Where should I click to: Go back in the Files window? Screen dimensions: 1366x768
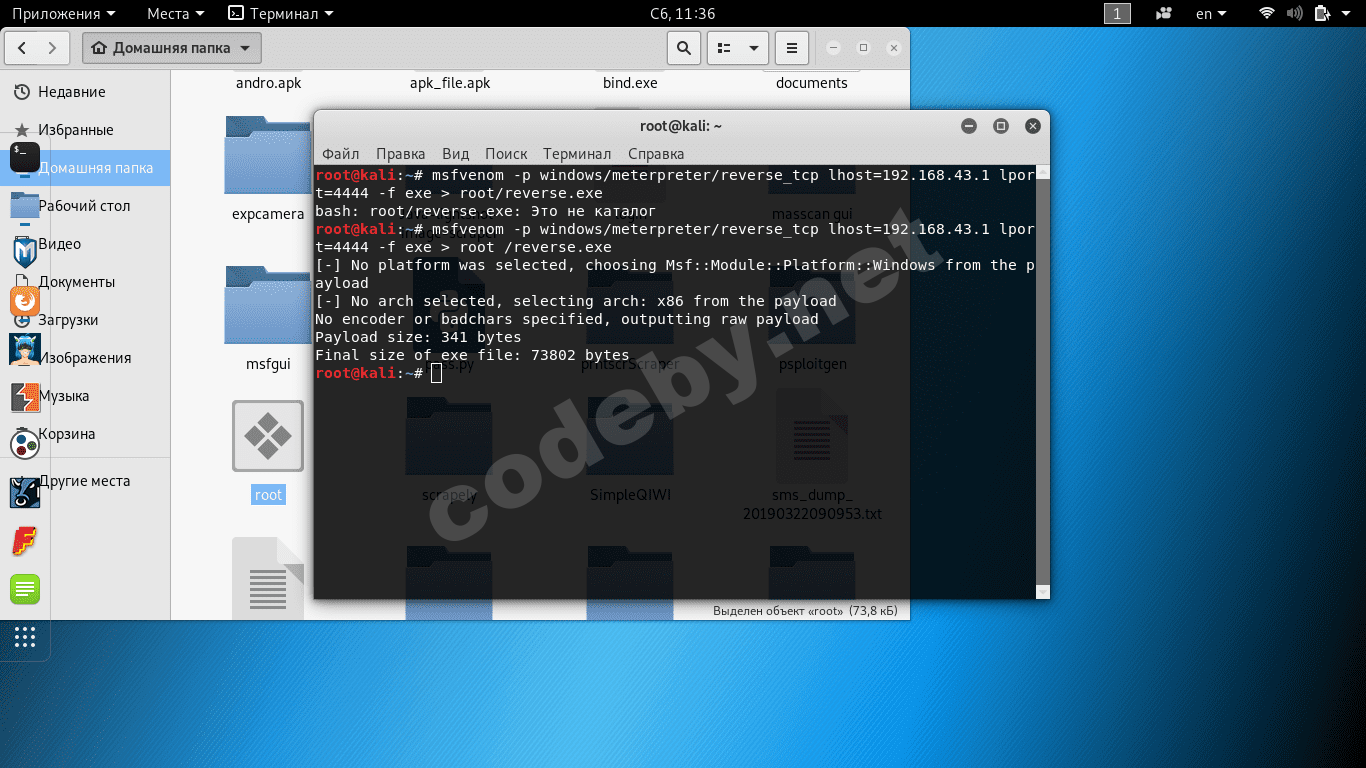click(x=22, y=48)
